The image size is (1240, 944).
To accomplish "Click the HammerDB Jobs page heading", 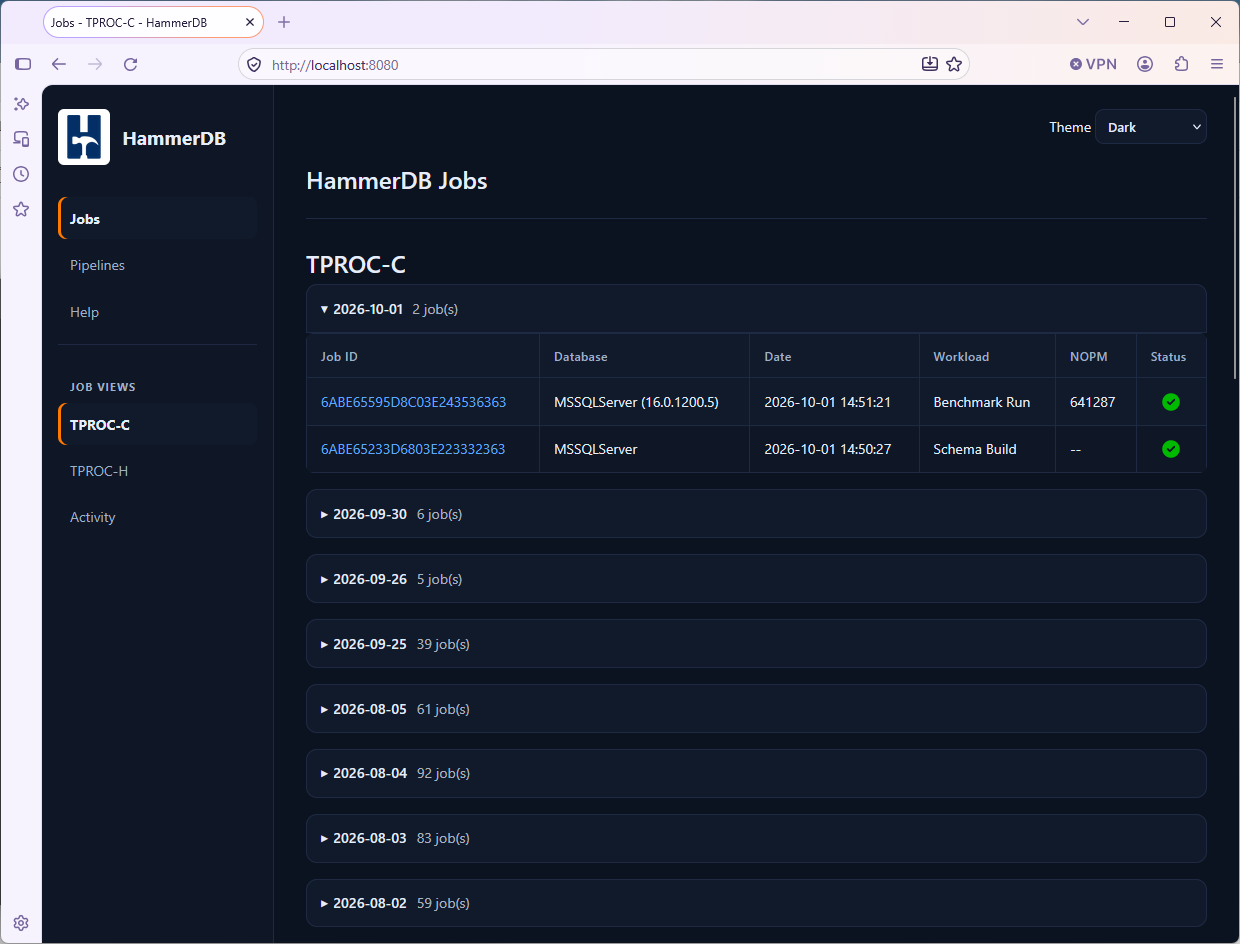I will pyautogui.click(x=397, y=181).
